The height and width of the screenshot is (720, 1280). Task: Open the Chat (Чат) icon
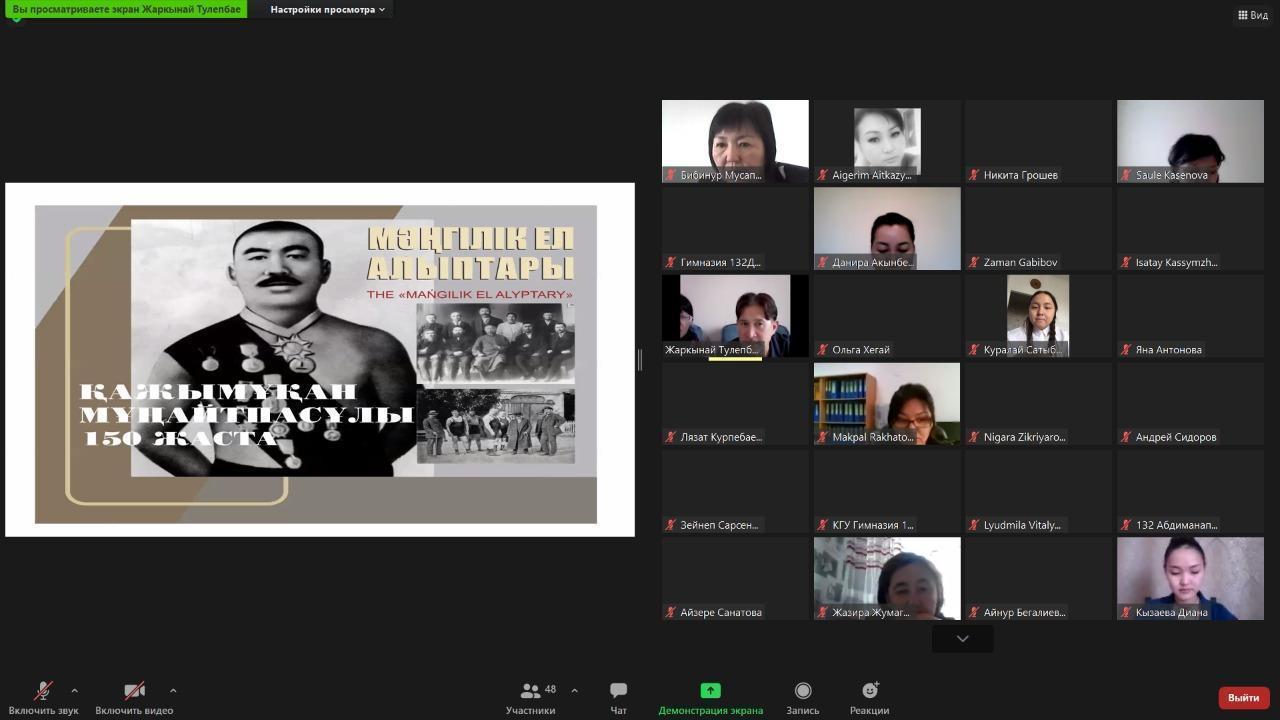(x=618, y=691)
